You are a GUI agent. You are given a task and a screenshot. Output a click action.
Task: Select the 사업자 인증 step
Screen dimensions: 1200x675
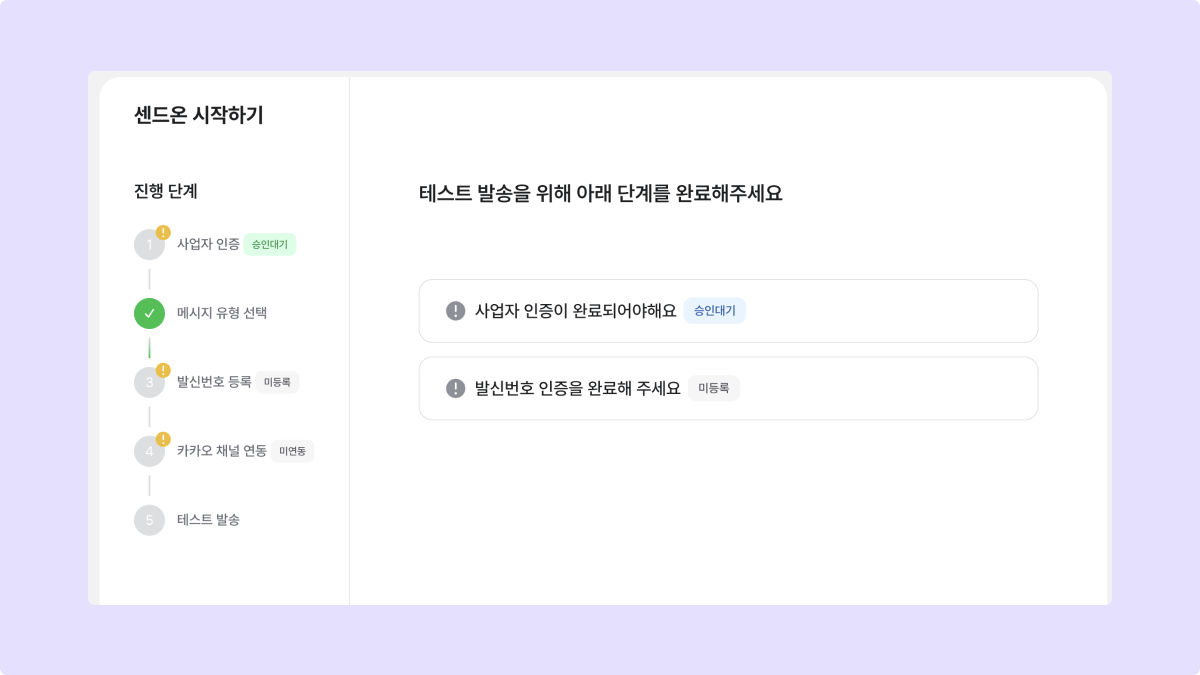coord(208,244)
